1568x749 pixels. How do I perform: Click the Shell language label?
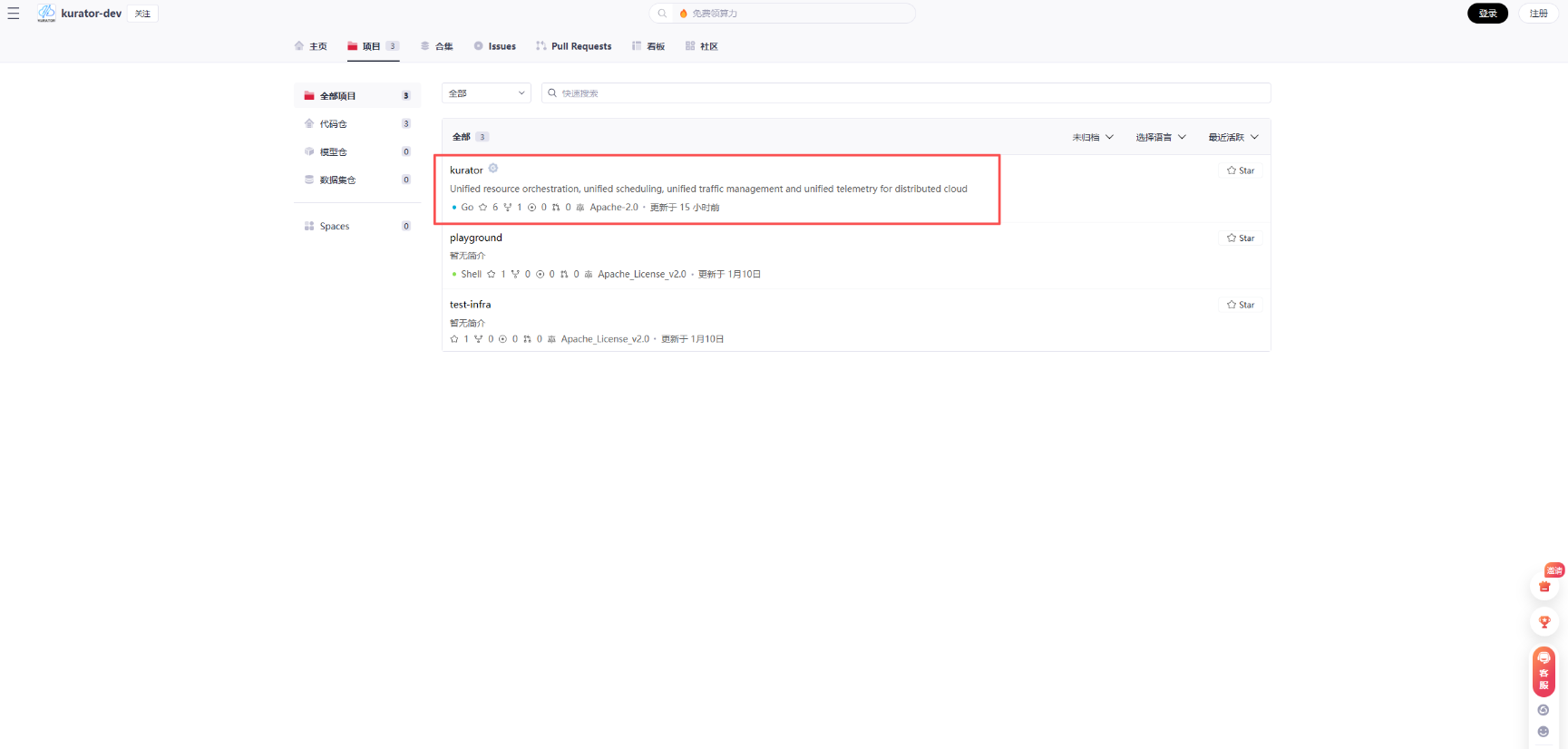(472, 274)
